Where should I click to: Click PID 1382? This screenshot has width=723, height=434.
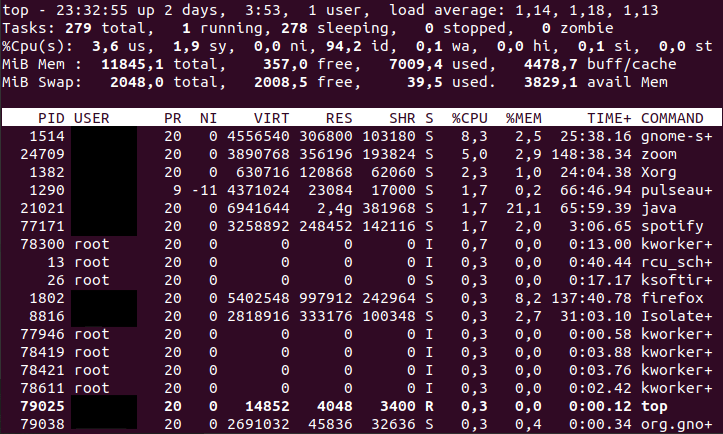click(47, 172)
